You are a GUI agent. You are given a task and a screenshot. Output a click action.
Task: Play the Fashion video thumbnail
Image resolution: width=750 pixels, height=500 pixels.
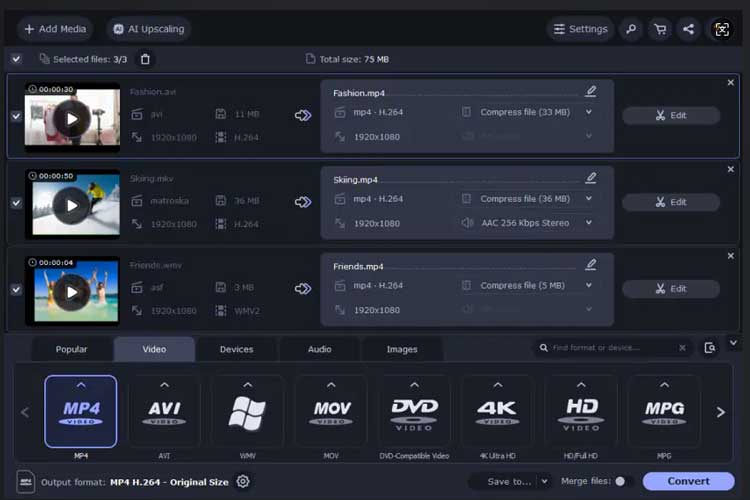pyautogui.click(x=72, y=119)
